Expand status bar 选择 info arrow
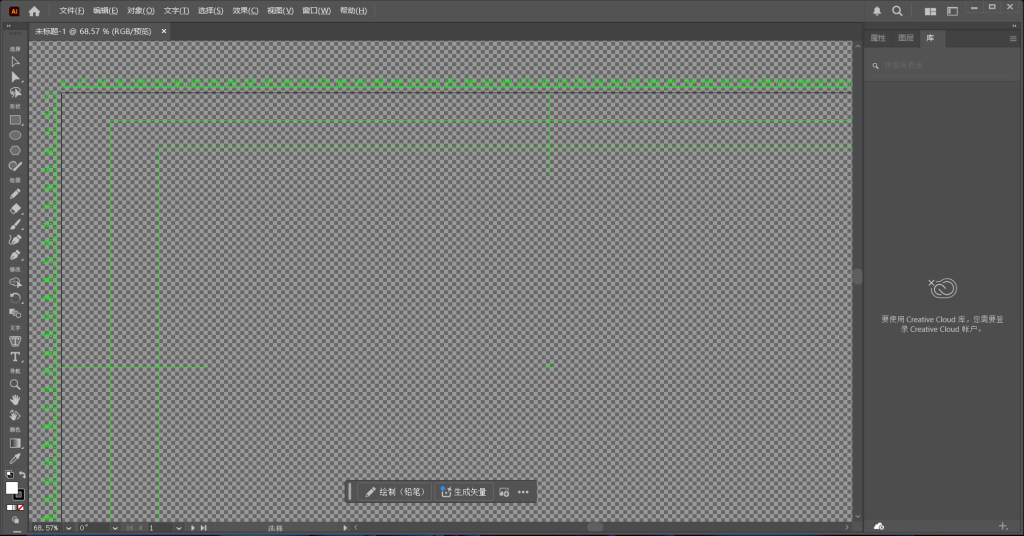The width and height of the screenshot is (1024, 536). coord(345,528)
